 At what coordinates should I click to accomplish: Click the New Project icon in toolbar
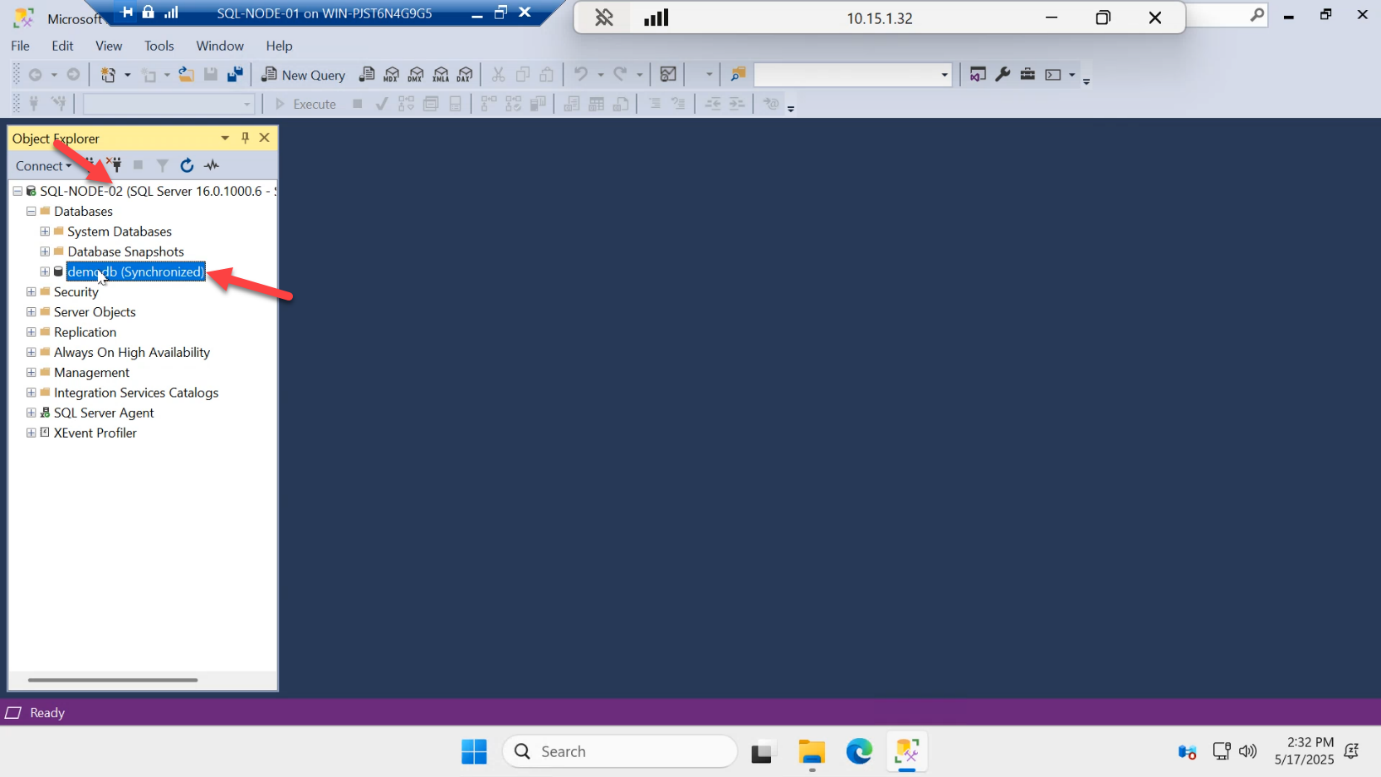(108, 75)
